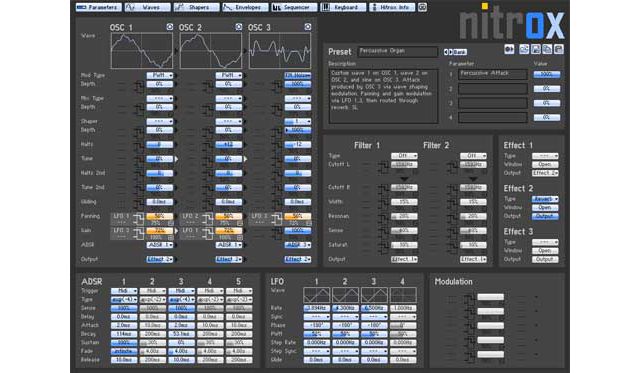Select LFO 3 waveform display
The height and width of the screenshot is (373, 640).
pos(374,295)
